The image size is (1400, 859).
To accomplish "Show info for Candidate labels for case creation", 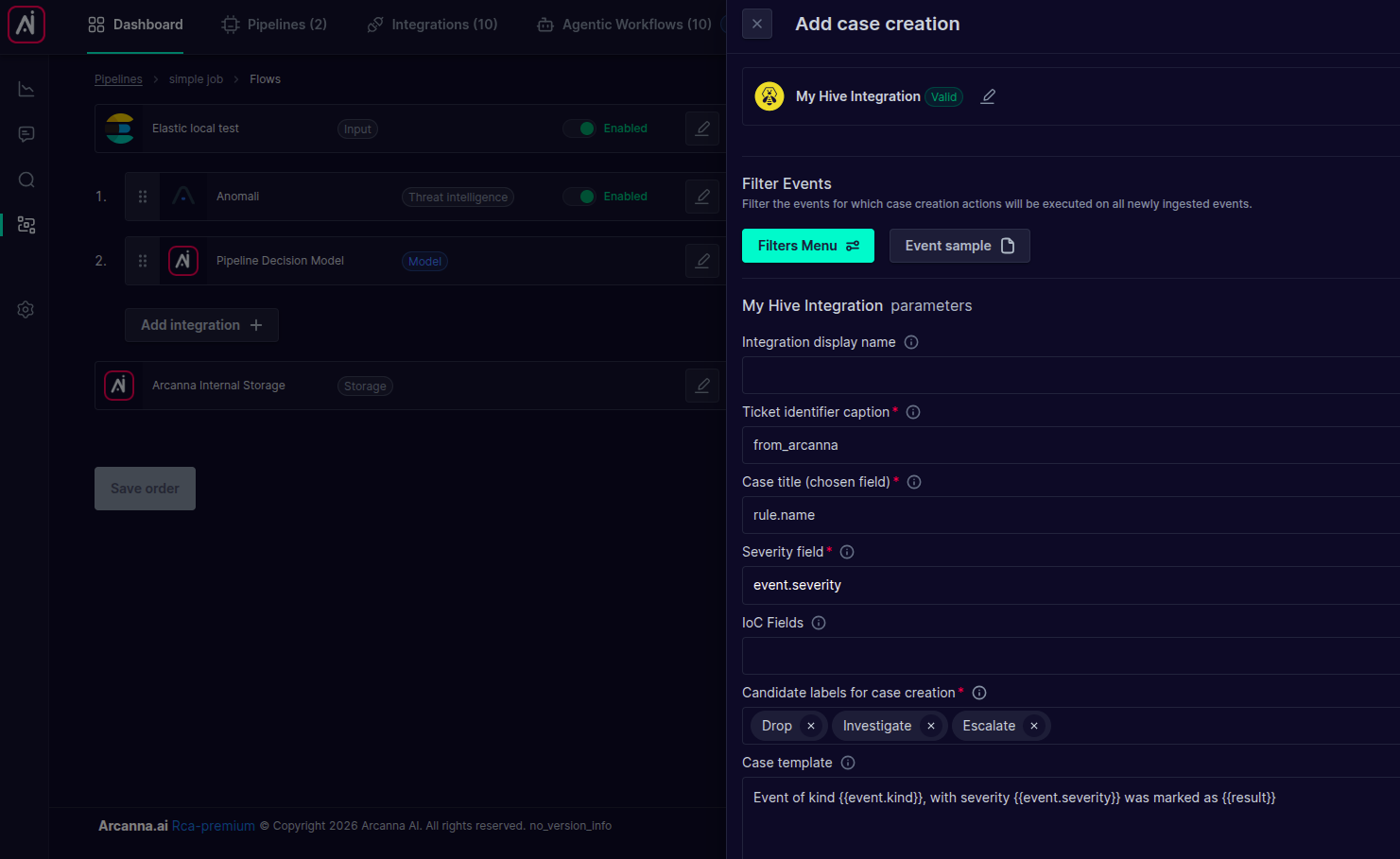I will (x=979, y=693).
